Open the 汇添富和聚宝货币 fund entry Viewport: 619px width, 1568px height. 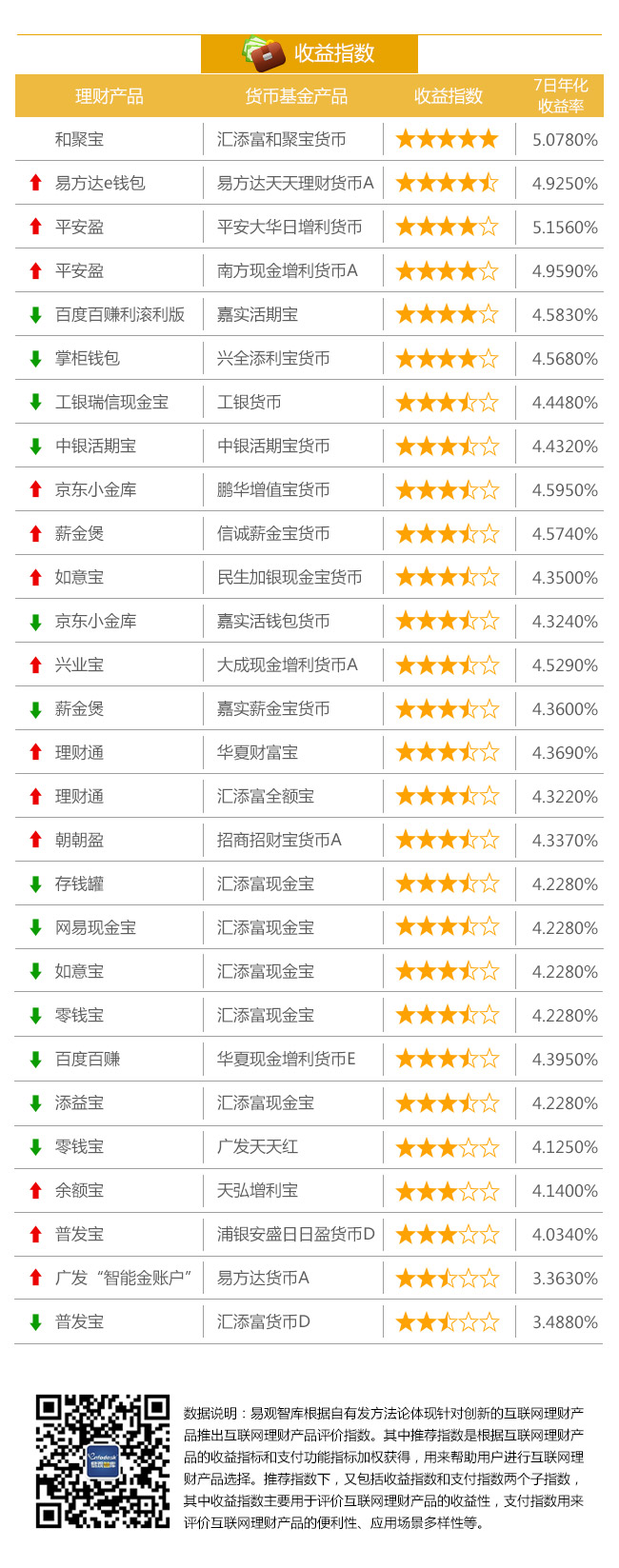pos(282,139)
